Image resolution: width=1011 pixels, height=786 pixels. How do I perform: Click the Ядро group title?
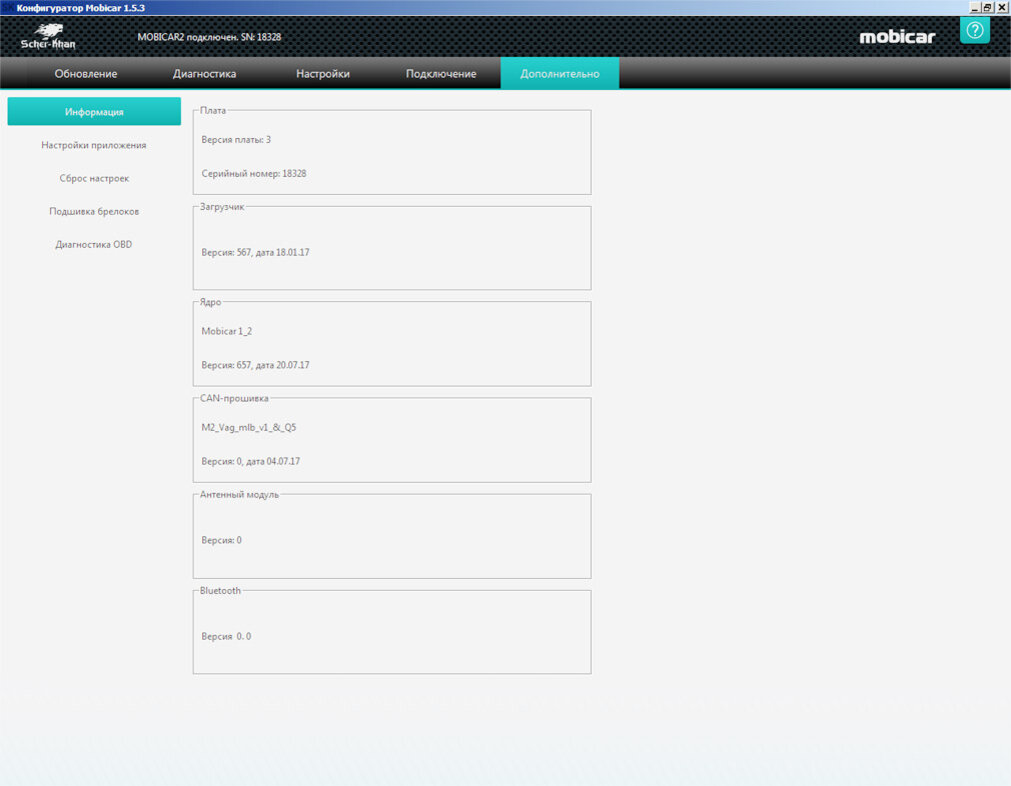(x=210, y=302)
